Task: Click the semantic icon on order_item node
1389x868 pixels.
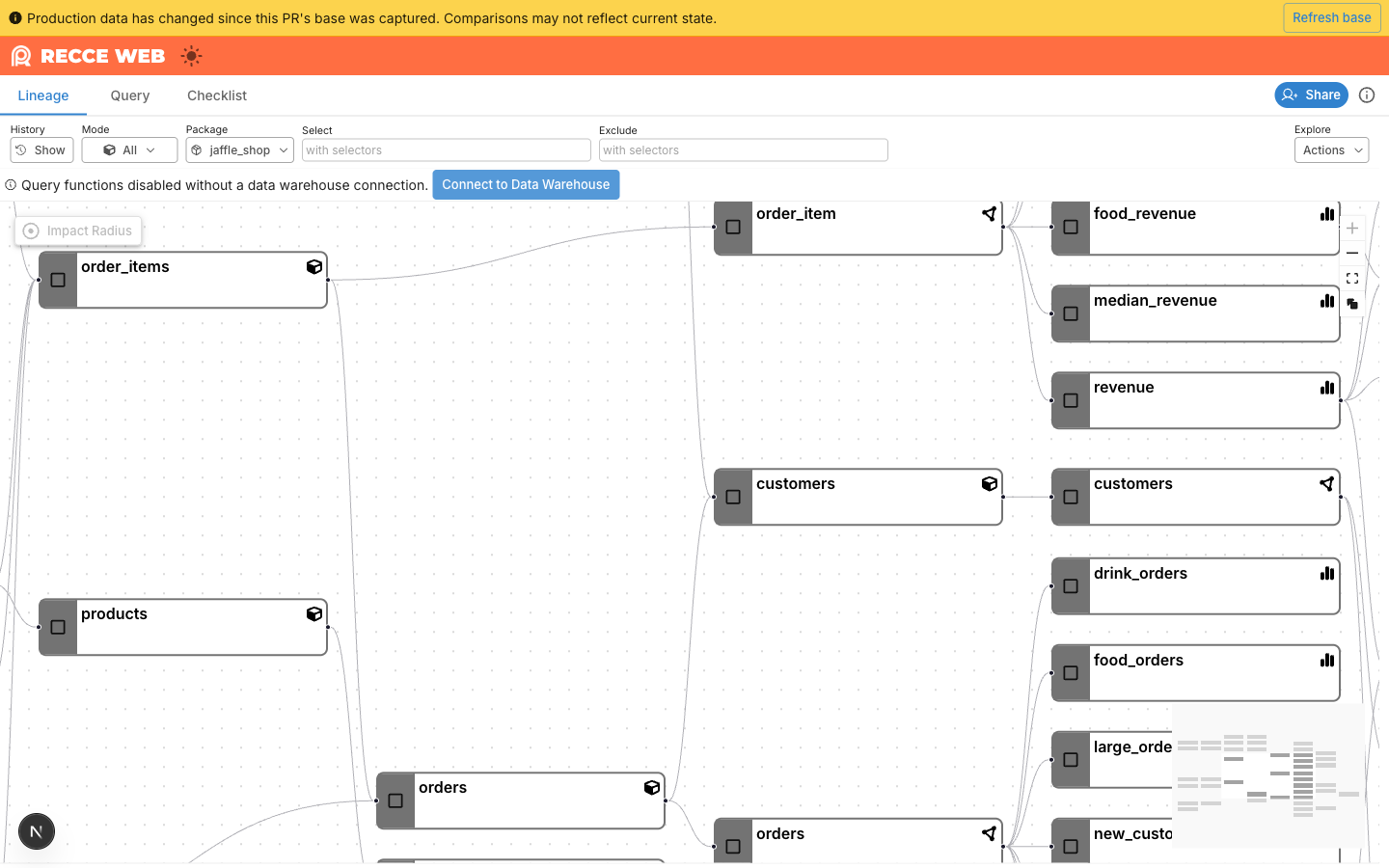Action: (x=990, y=214)
